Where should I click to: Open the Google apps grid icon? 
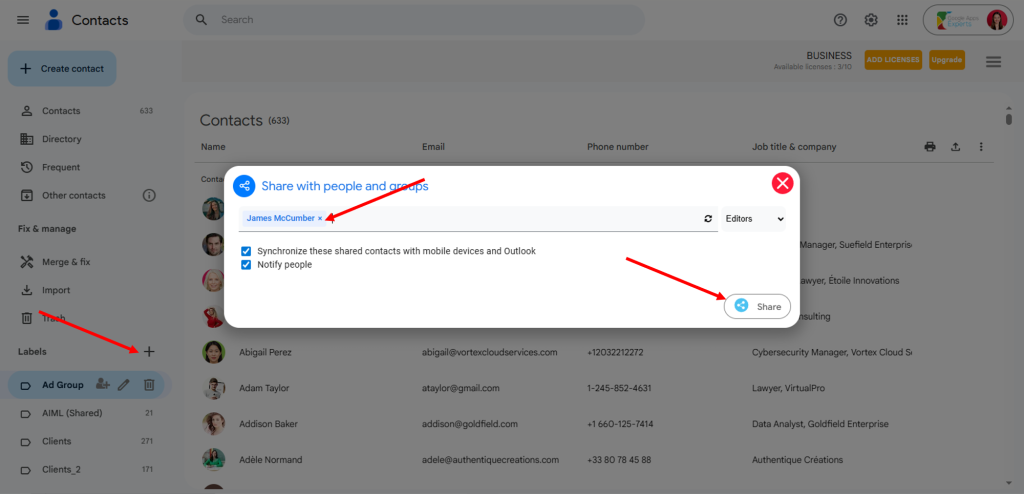902,20
